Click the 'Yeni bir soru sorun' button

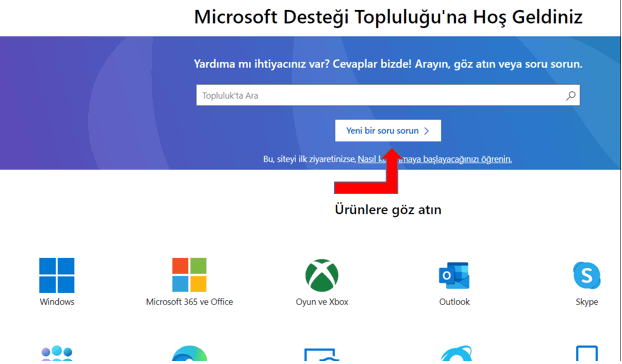pos(388,130)
